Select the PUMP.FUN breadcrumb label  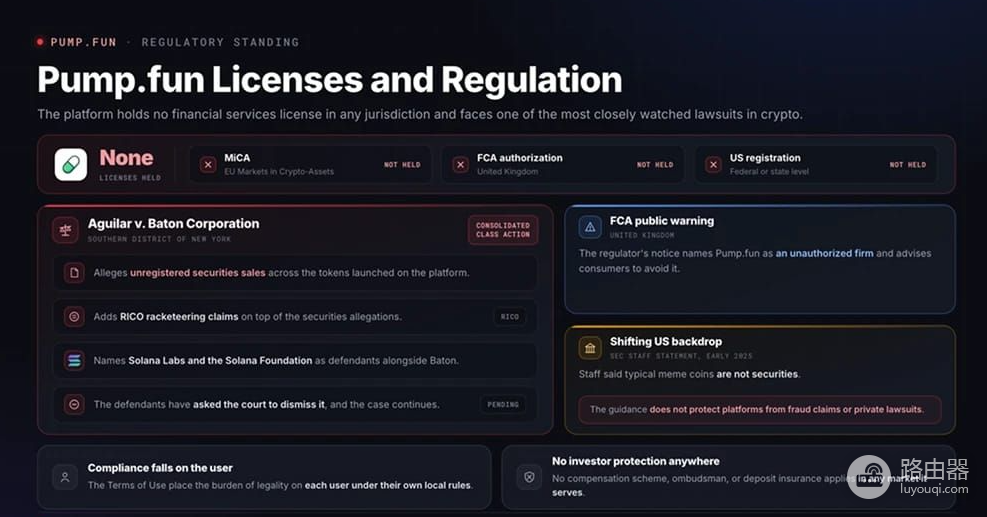tap(83, 42)
